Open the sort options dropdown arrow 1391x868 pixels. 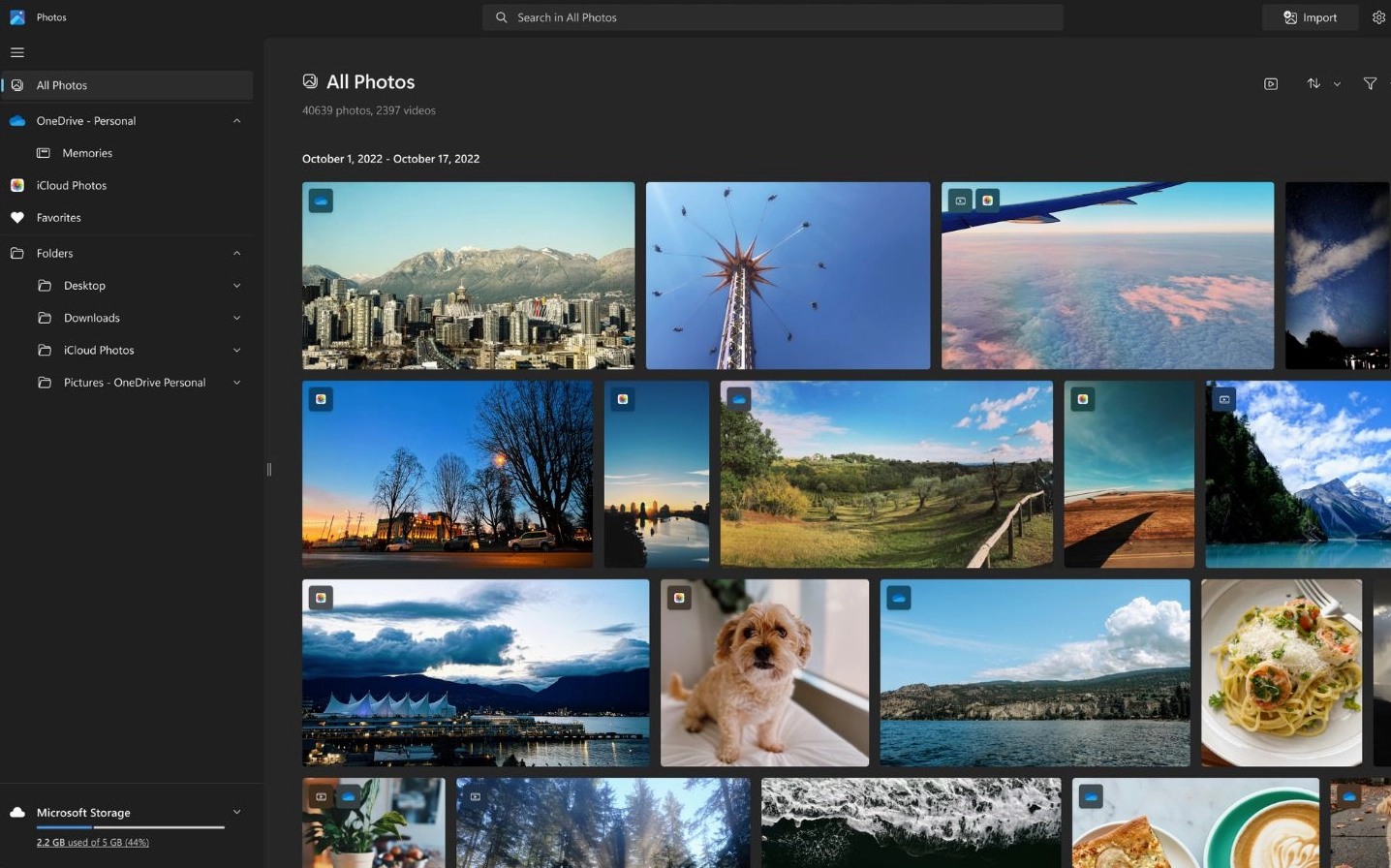1337,84
